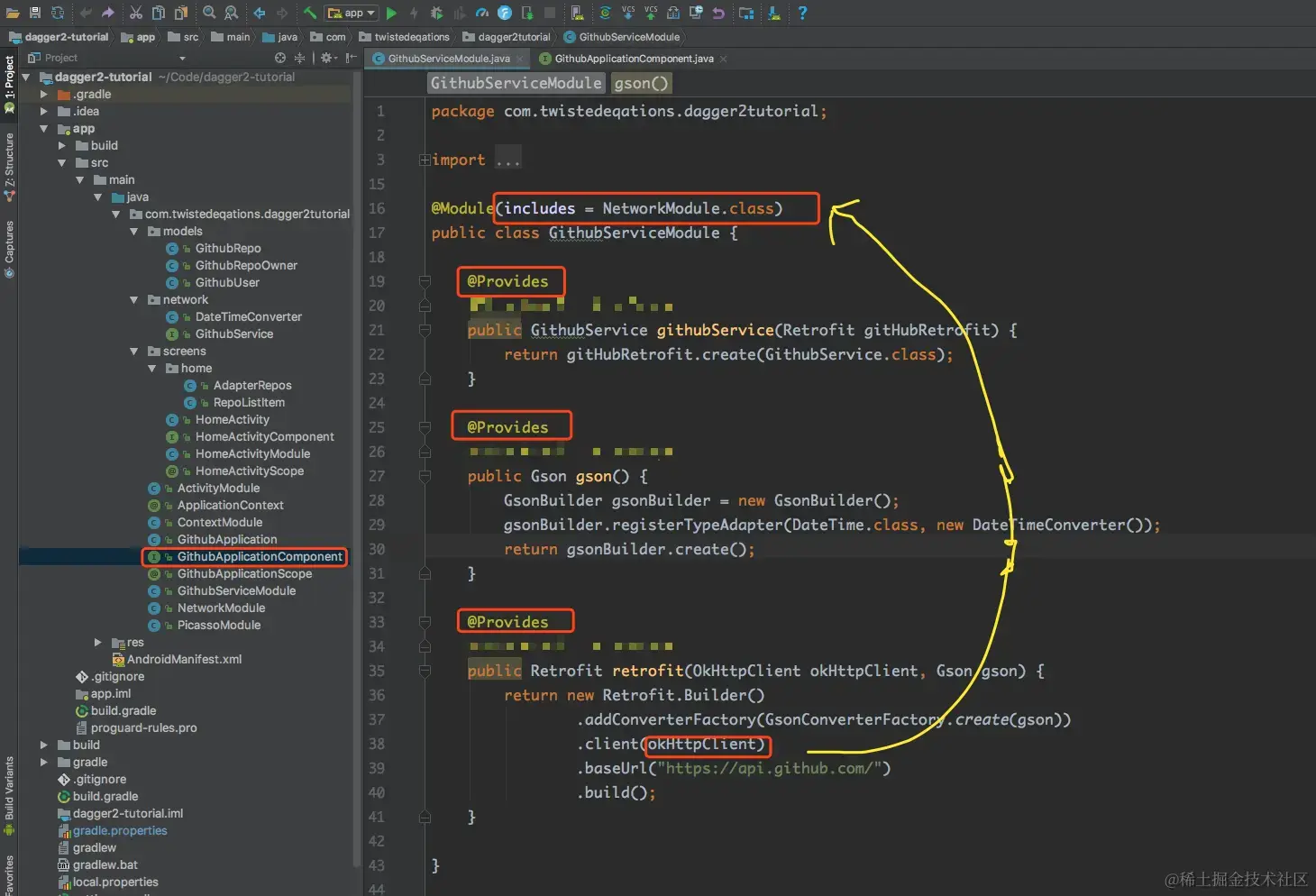Open Help via the question mark icon
The height and width of the screenshot is (896, 1316).
click(x=801, y=13)
